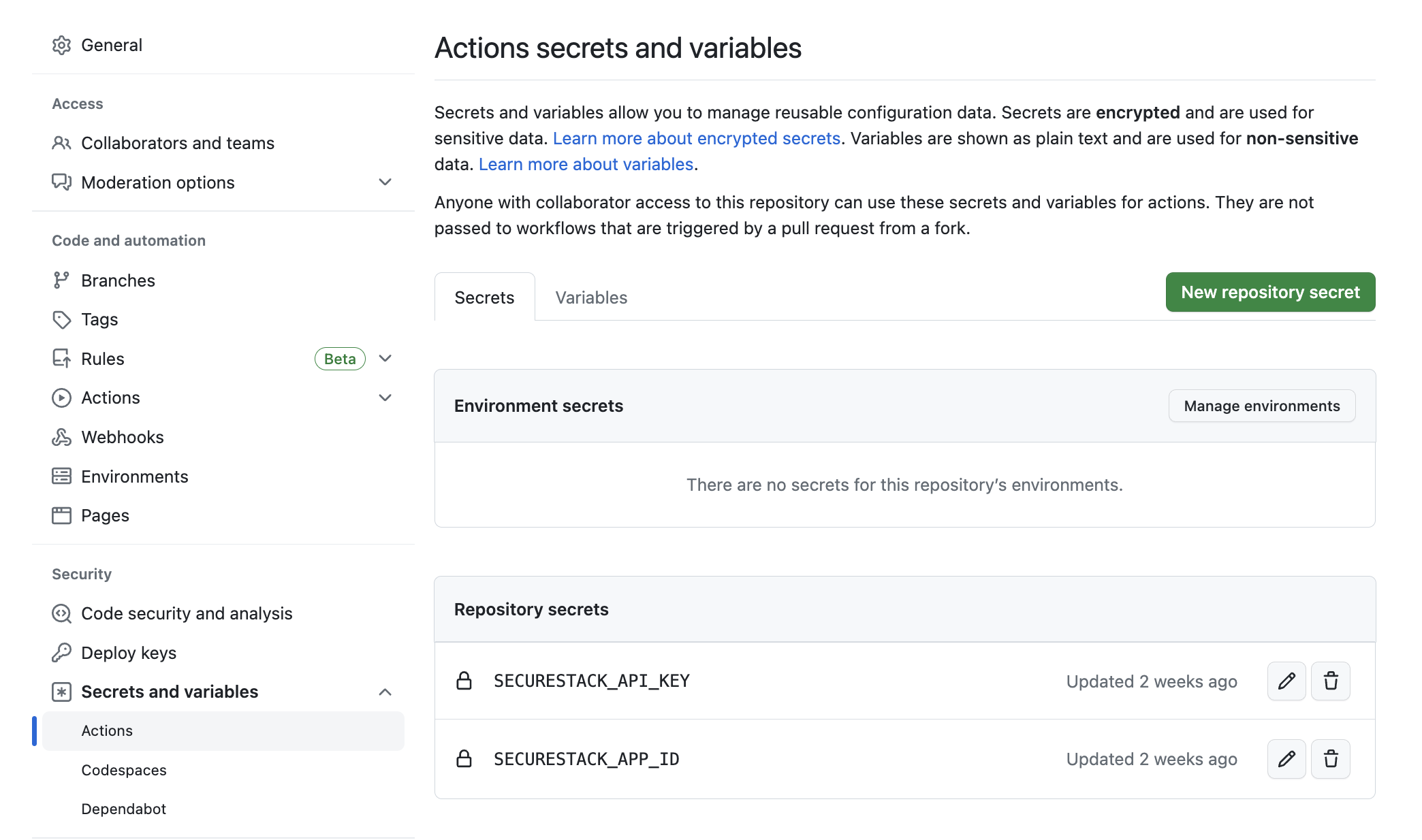Edit the SECURESTACK_API_KEY secret with pencil icon
Viewport: 1422px width, 840px height.
1286,681
